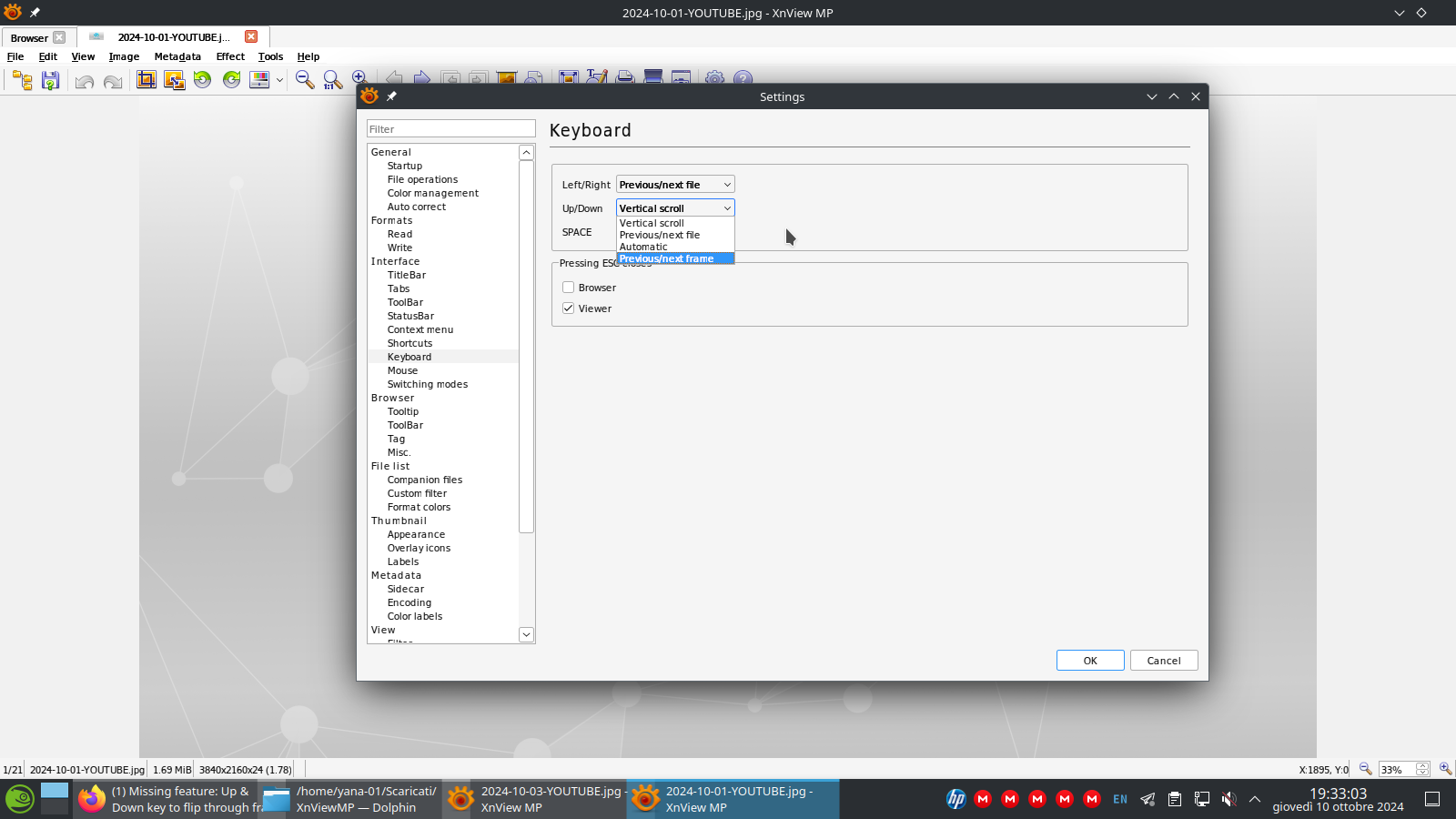Click the Filter search field in Settings

tap(450, 129)
